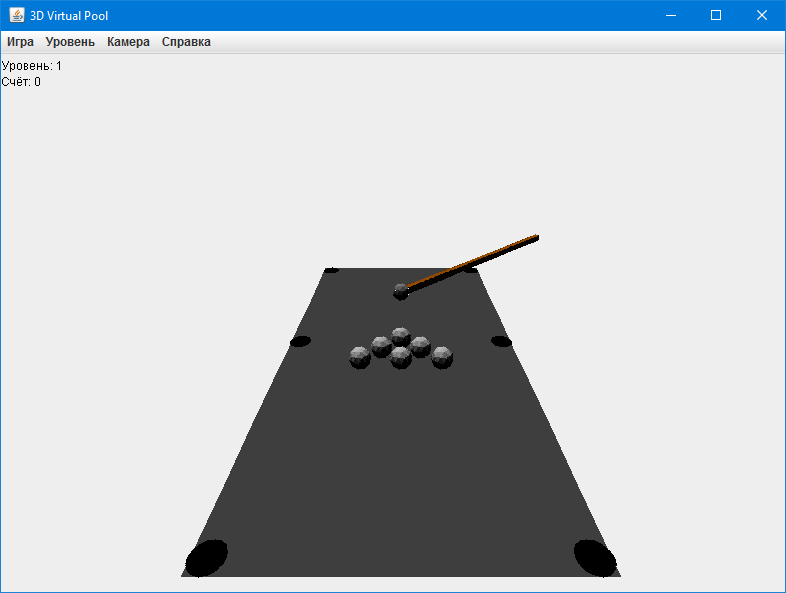Click the cue ball at the cue tip

click(x=401, y=292)
